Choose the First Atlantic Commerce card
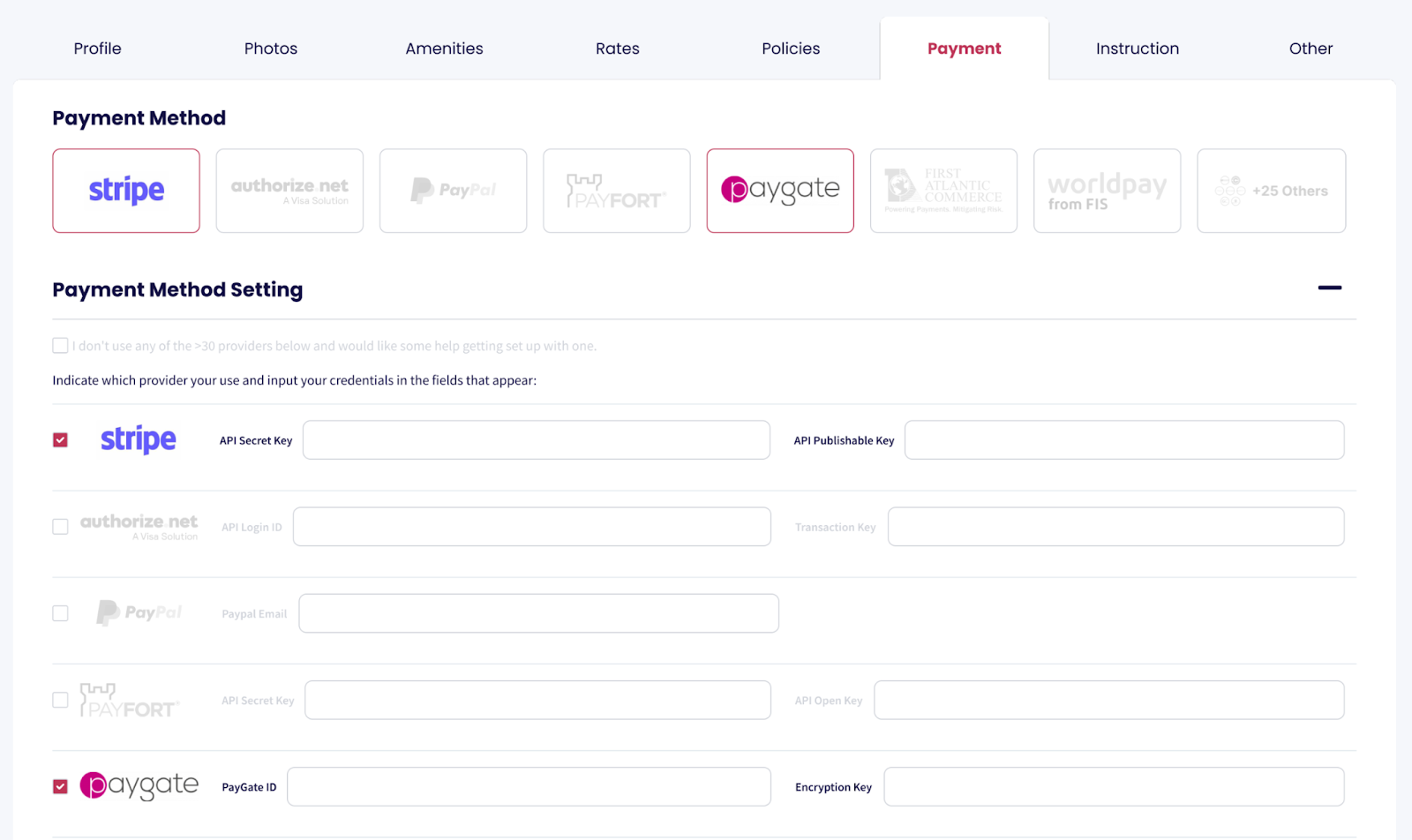The height and width of the screenshot is (840, 1412). click(943, 191)
